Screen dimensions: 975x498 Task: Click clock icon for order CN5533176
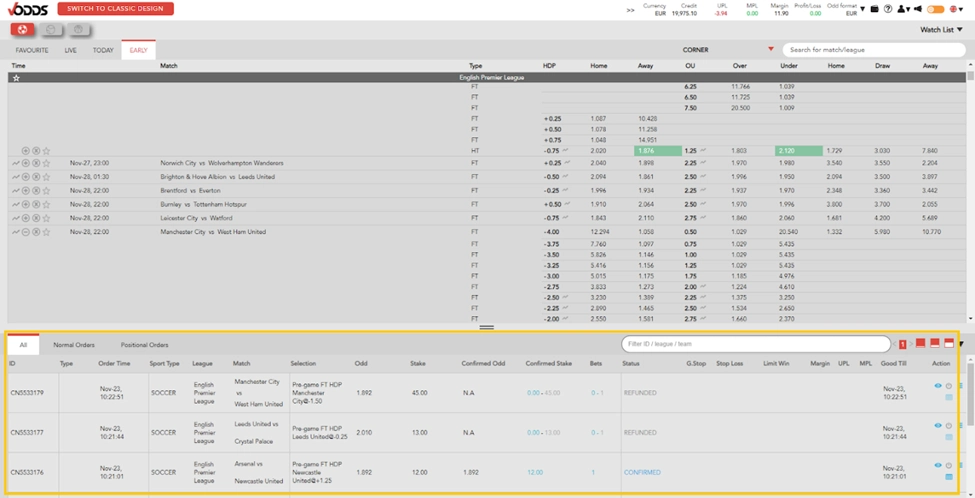pyautogui.click(x=948, y=466)
